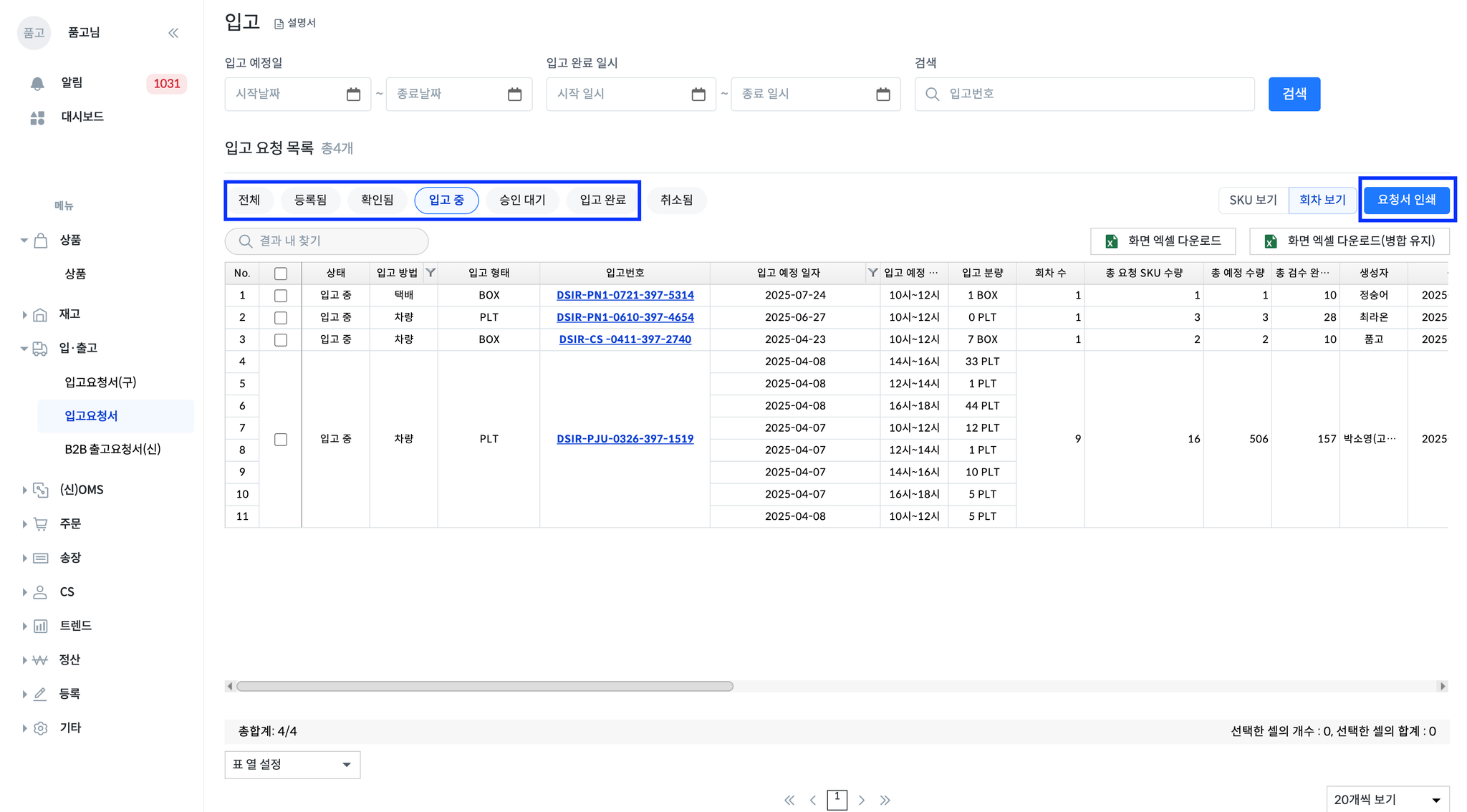Expand the 트렌드 menu arrow

24,626
